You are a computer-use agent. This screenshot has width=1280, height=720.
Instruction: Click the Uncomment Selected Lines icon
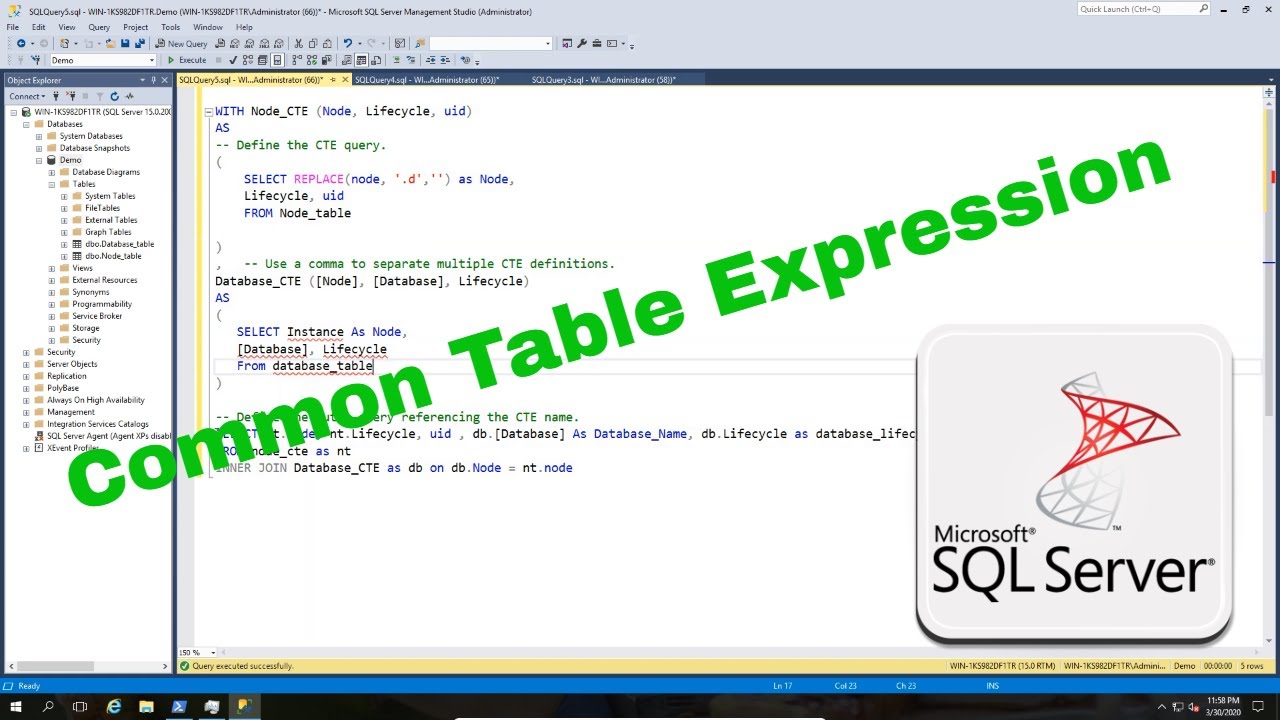(411, 60)
